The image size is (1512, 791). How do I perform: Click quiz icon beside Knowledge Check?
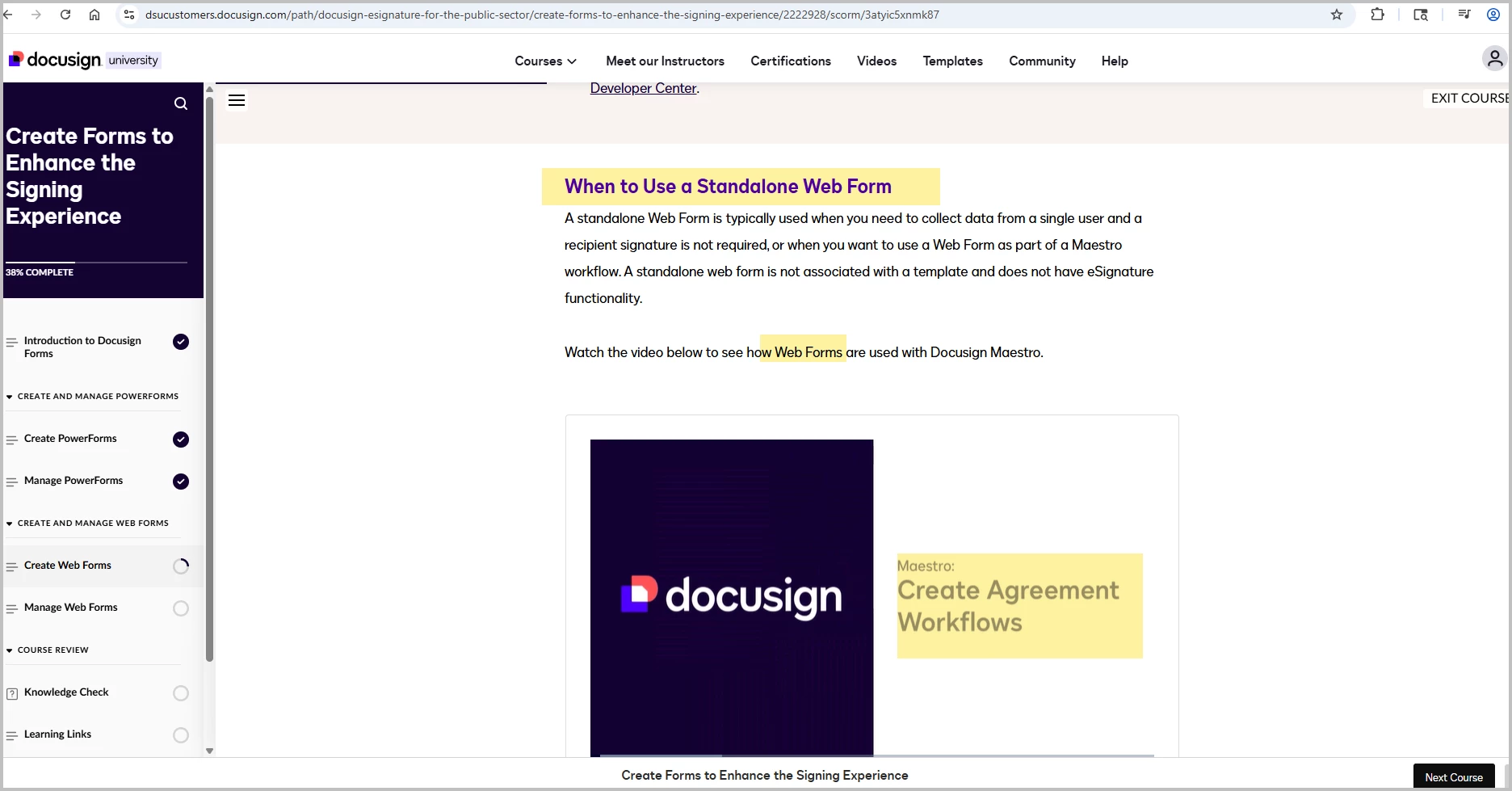[x=12, y=694]
